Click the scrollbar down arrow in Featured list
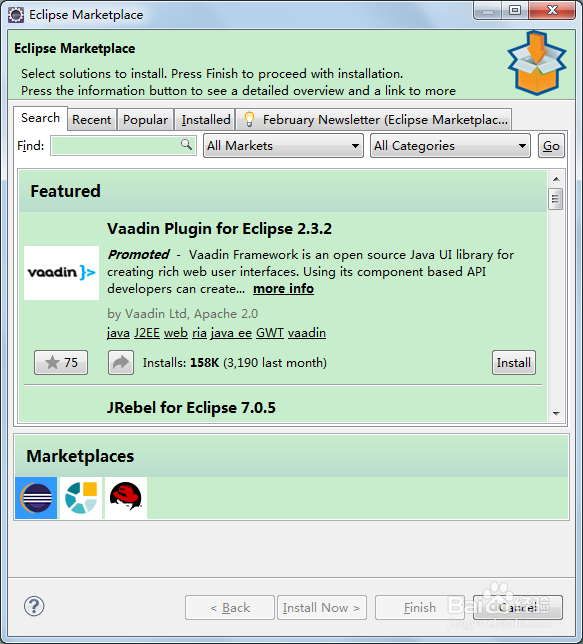 (x=556, y=414)
